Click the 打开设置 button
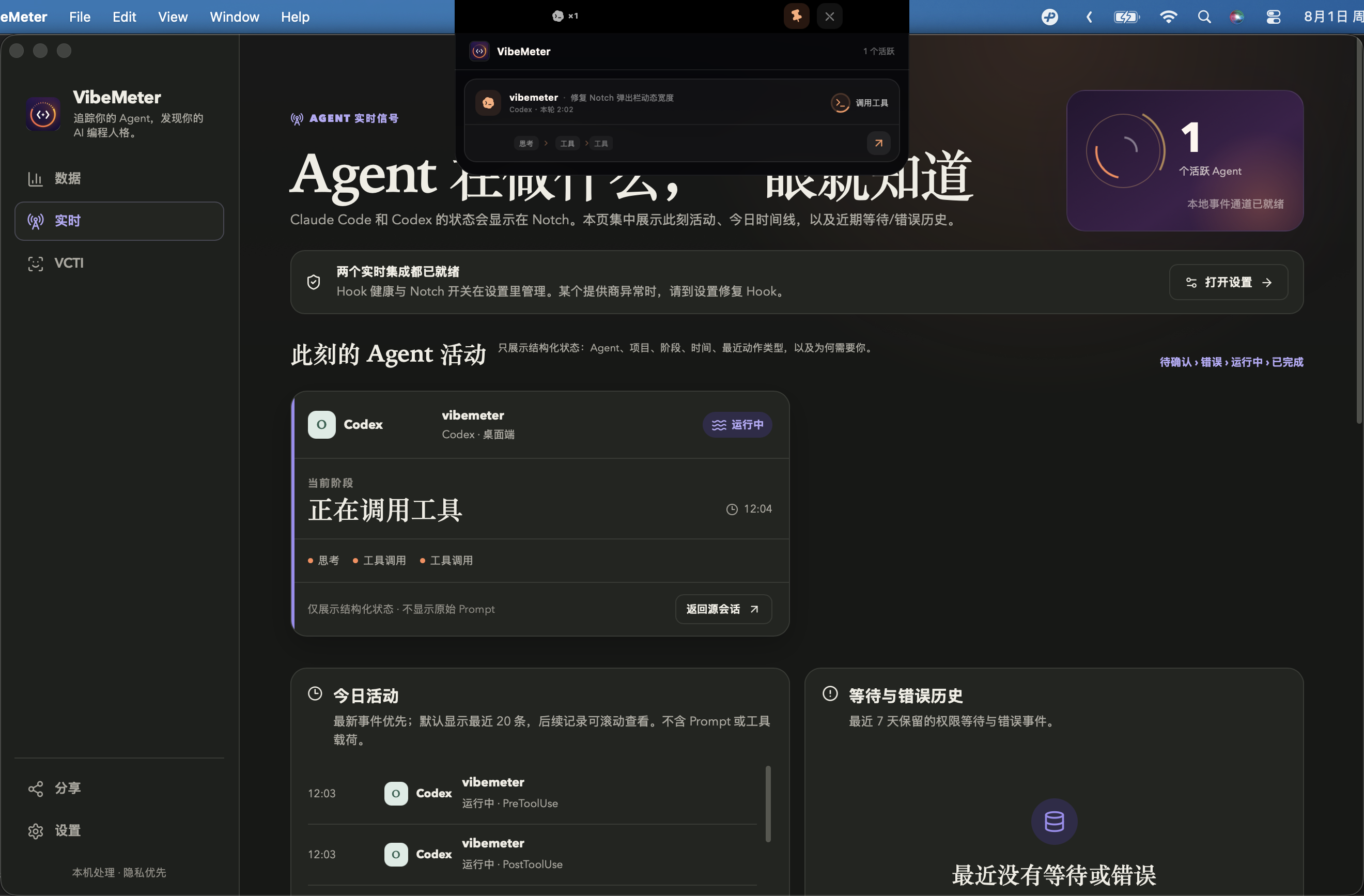Viewport: 1364px width, 896px height. pyautogui.click(x=1228, y=282)
